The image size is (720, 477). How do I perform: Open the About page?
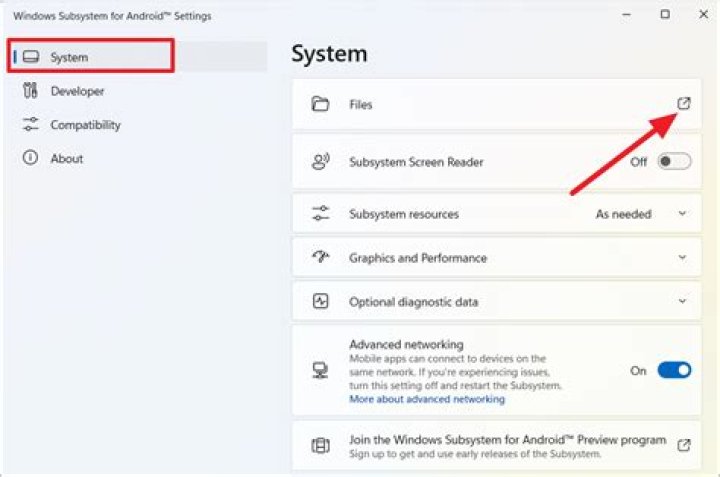click(x=67, y=158)
